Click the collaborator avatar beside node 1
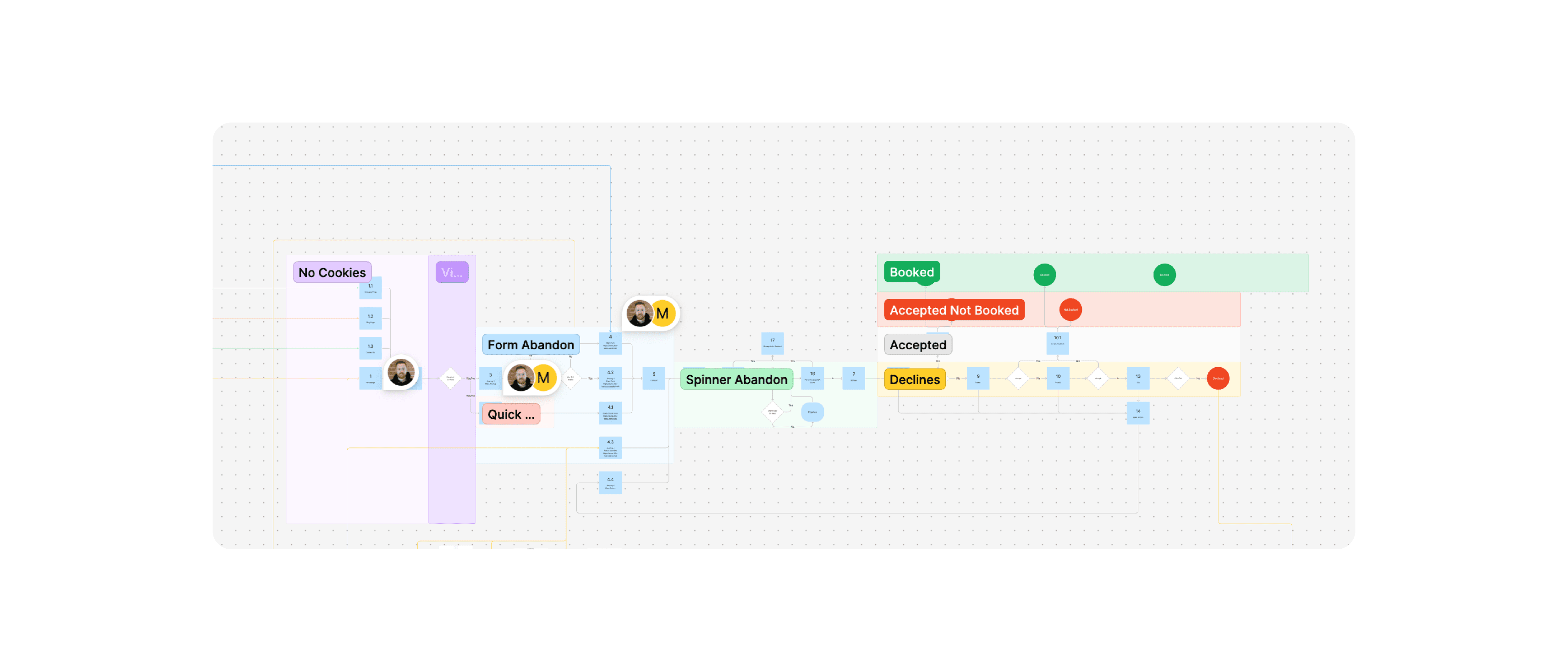The width and height of the screenshot is (1568, 672). click(x=401, y=372)
